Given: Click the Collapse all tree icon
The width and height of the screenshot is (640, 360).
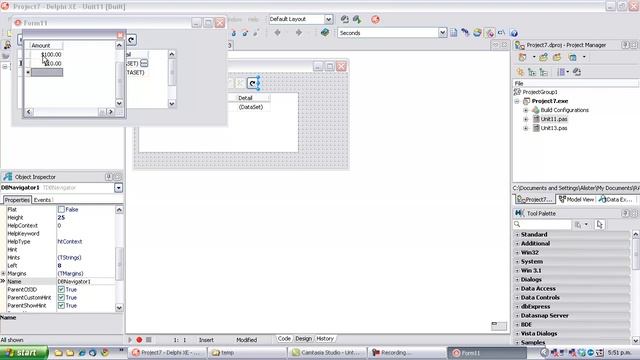Looking at the screenshot, I should [544, 72].
